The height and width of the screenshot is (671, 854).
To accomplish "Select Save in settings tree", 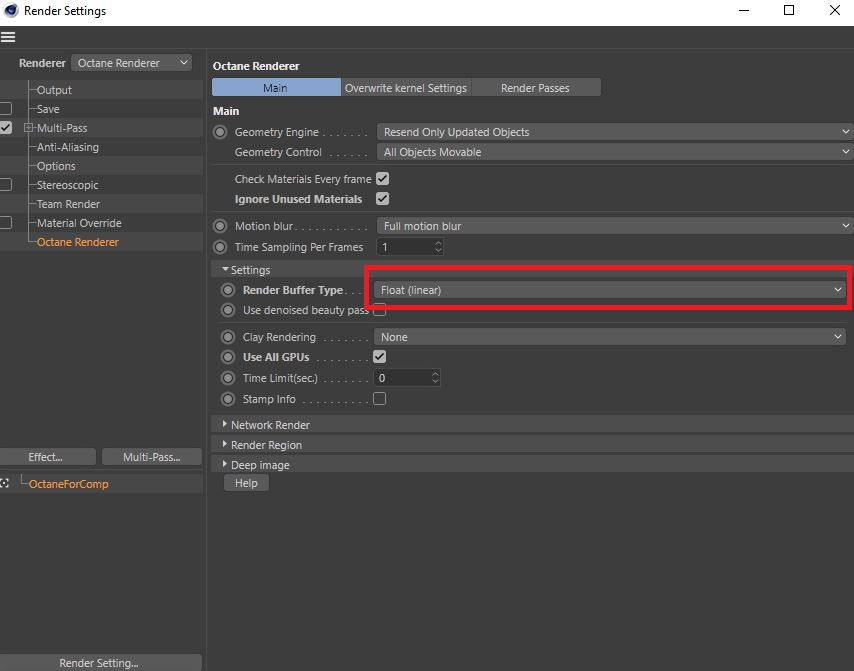I will click(48, 109).
